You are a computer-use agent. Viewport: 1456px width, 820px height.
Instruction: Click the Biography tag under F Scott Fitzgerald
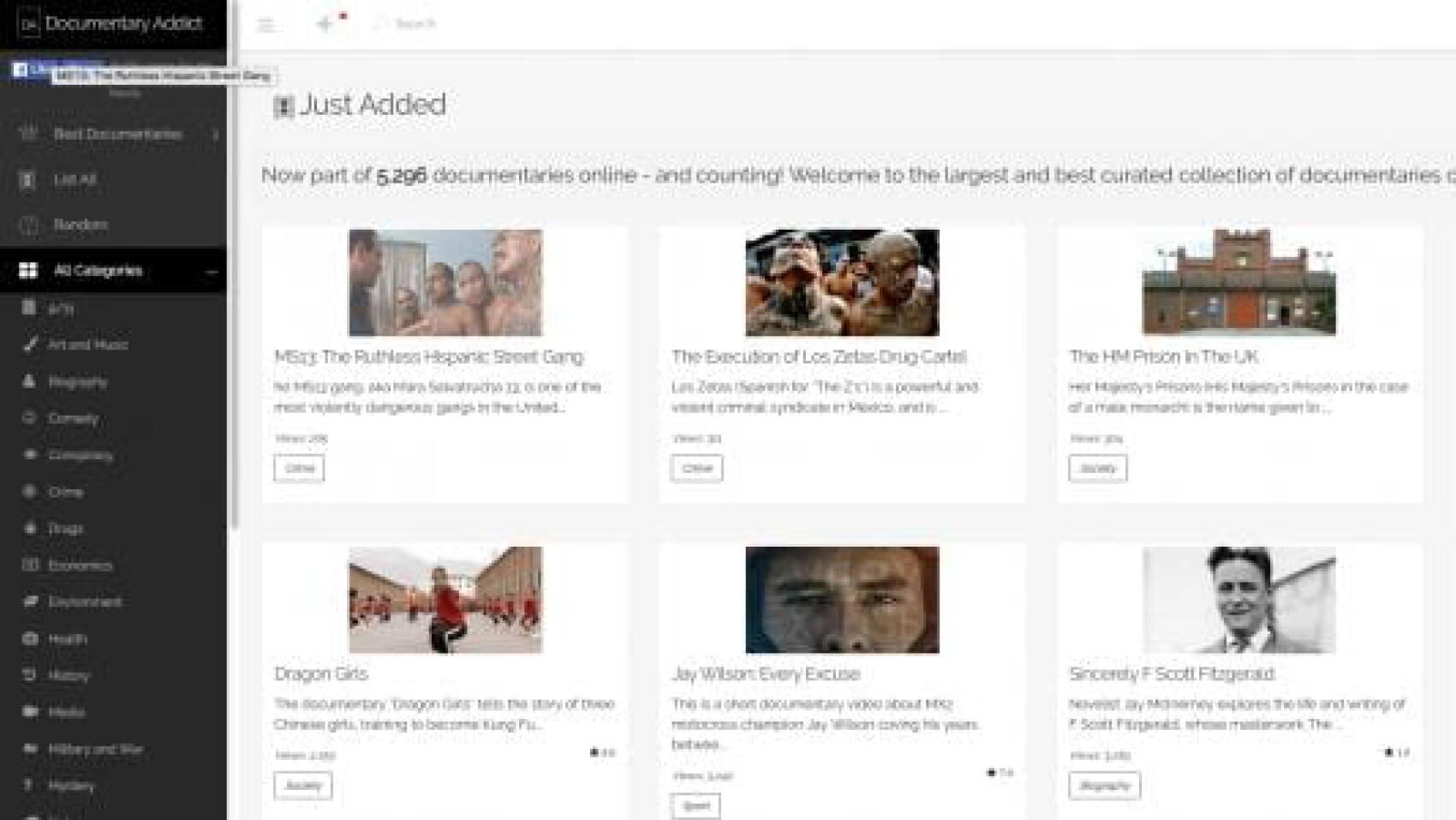point(1104,786)
